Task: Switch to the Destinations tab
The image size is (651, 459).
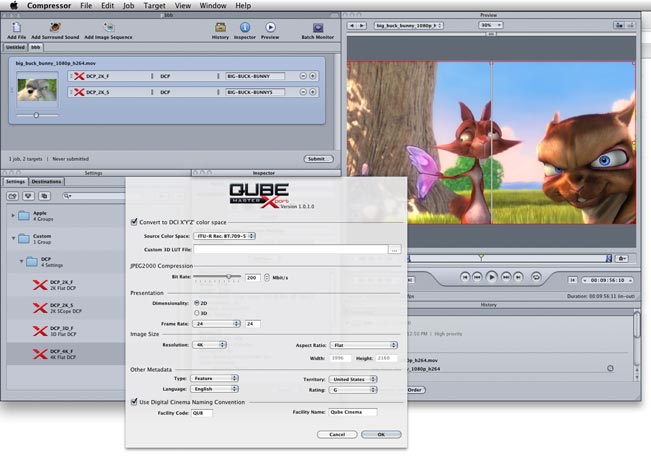Action: pyautogui.click(x=46, y=181)
